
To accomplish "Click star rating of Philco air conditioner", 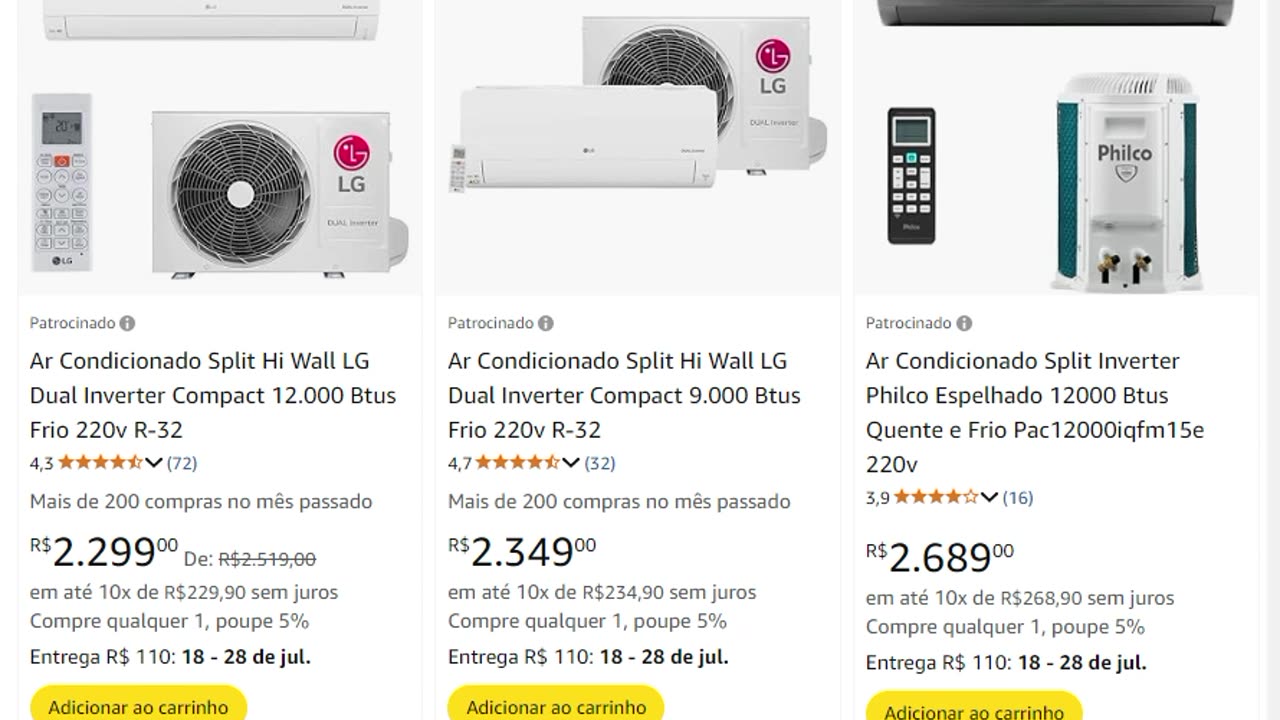I will pyautogui.click(x=935, y=497).
